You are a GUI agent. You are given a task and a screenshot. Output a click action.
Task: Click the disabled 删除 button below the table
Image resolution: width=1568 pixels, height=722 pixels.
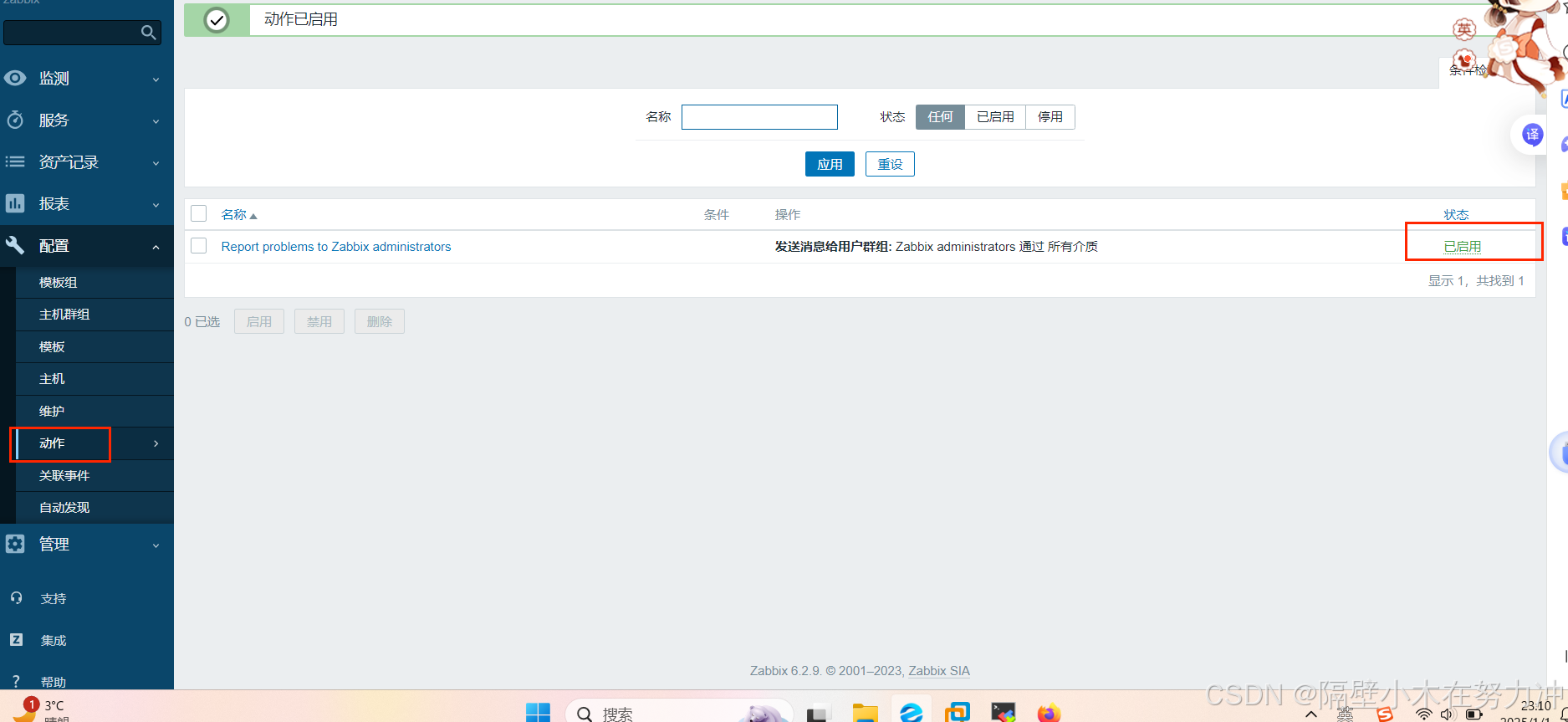coord(380,321)
